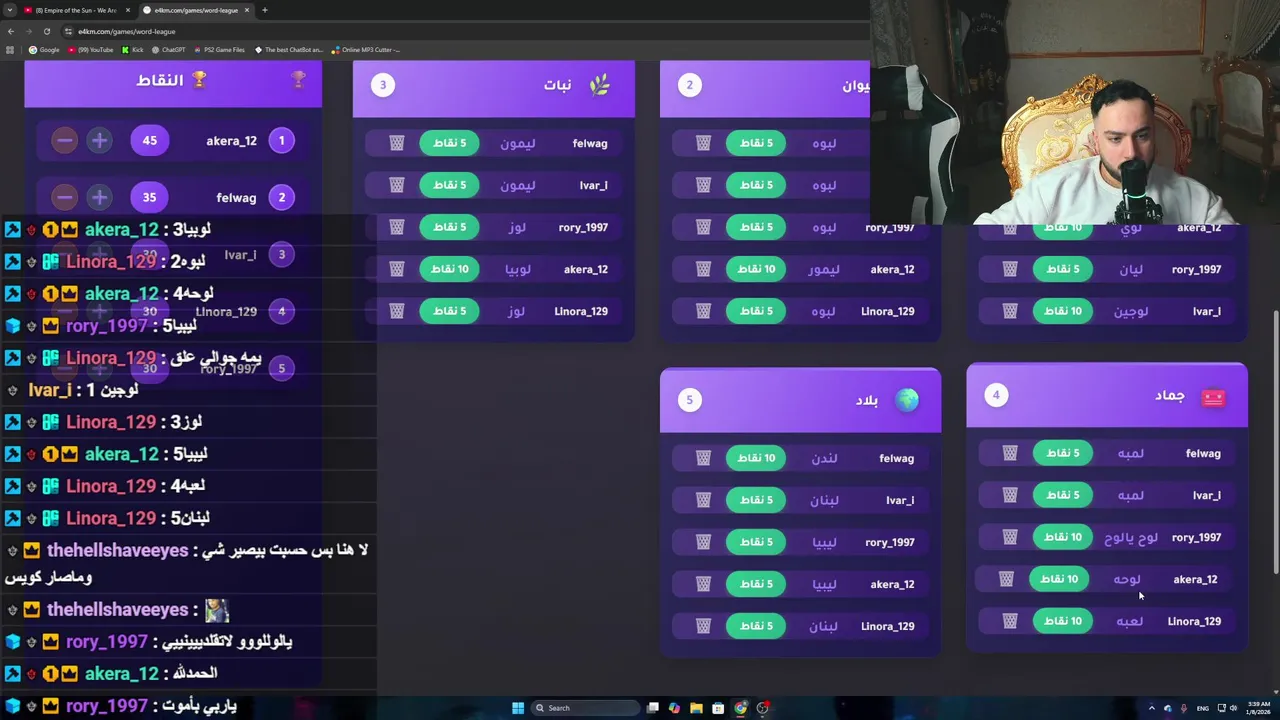Viewport: 1280px width, 720px height.
Task: Remove Ivar_i's لوجين answer trash icon
Action: click(x=1010, y=311)
